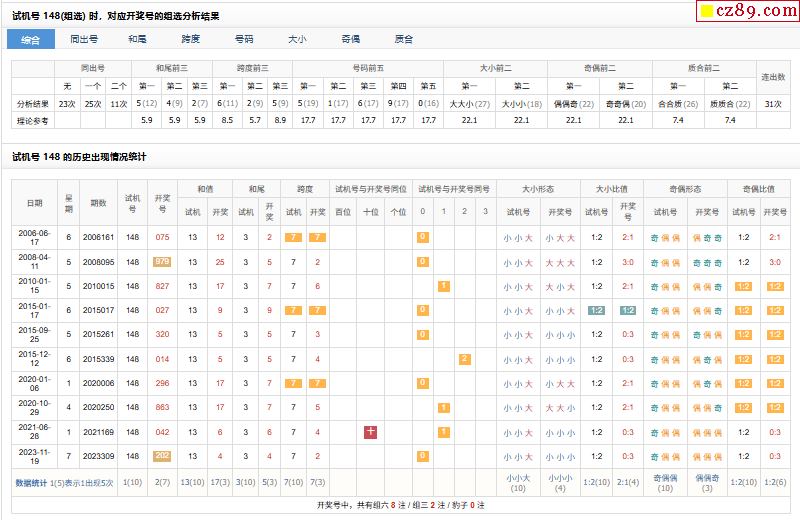This screenshot has width=800, height=520.
Task: Open the 同出号 tab
Action: pos(84,39)
